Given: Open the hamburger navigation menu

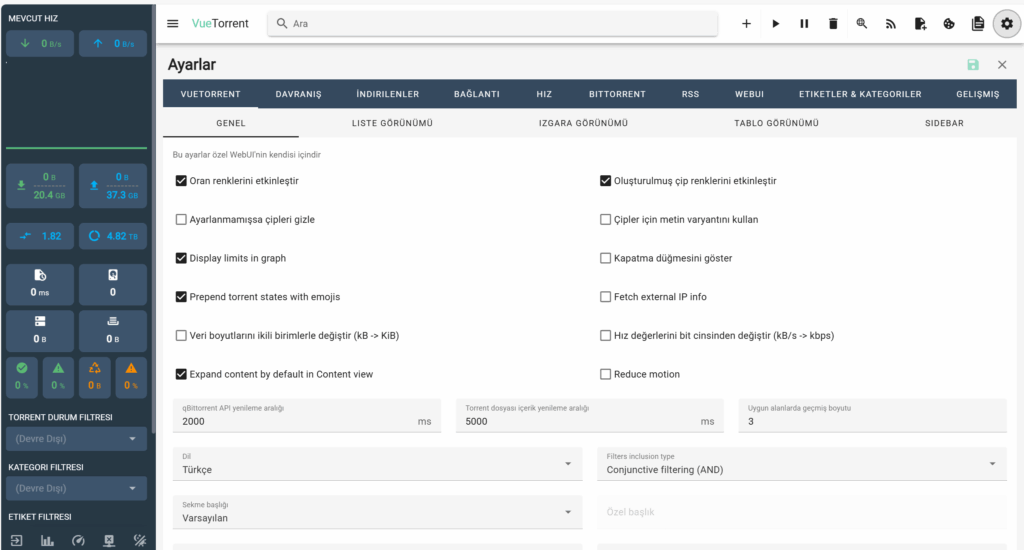Looking at the screenshot, I should coord(173,24).
